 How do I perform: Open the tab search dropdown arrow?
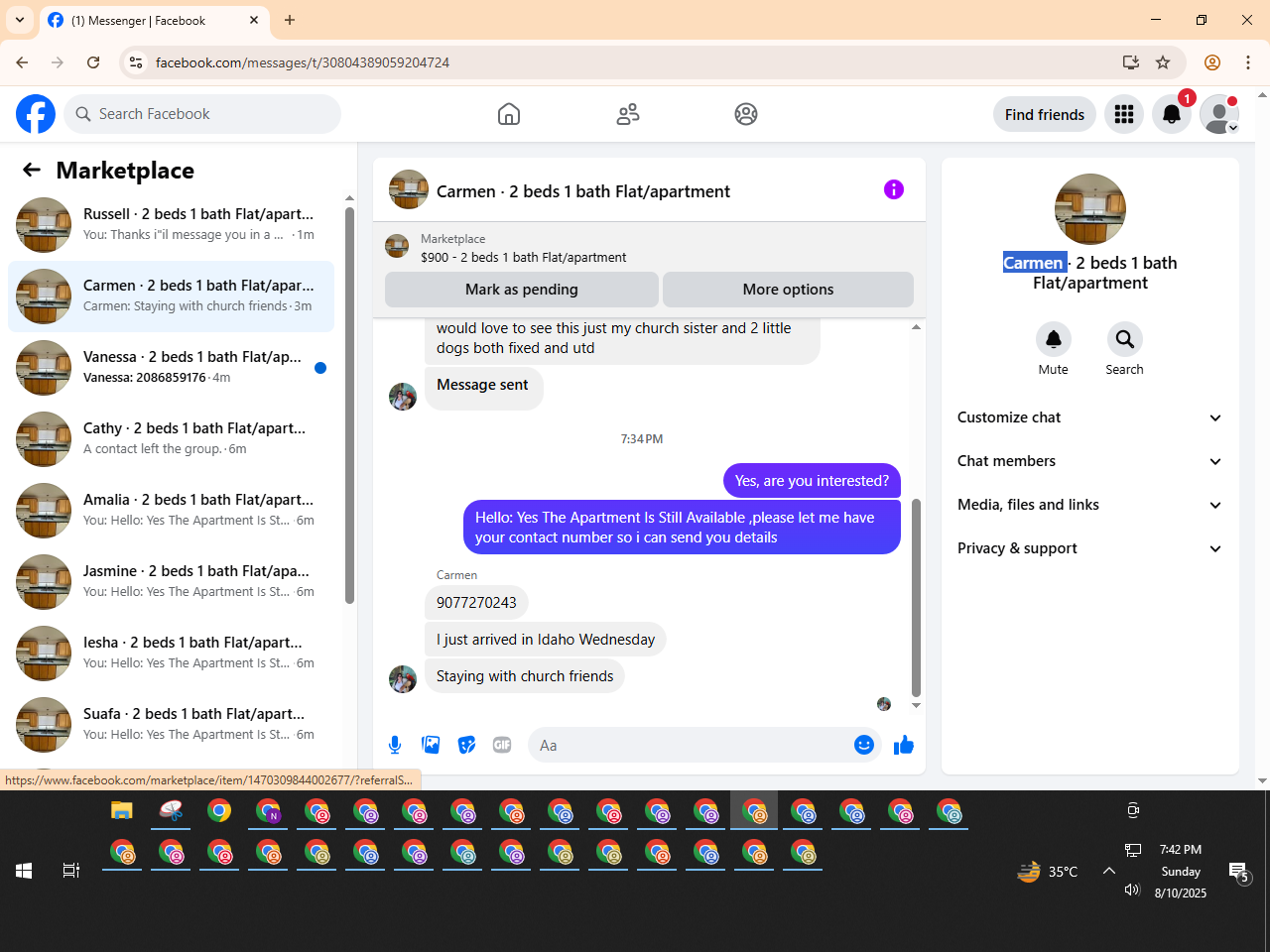point(20,20)
